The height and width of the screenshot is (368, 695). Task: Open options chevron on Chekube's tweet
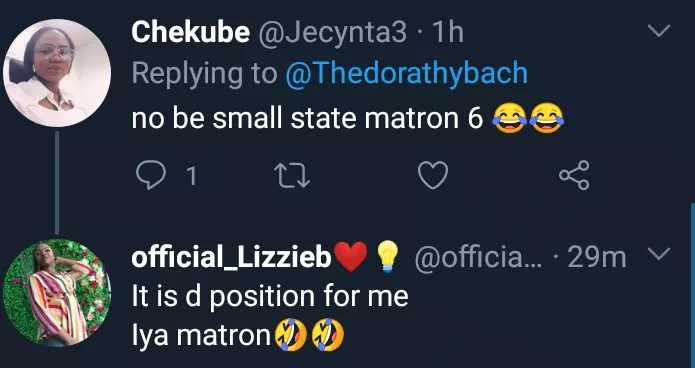(x=659, y=31)
